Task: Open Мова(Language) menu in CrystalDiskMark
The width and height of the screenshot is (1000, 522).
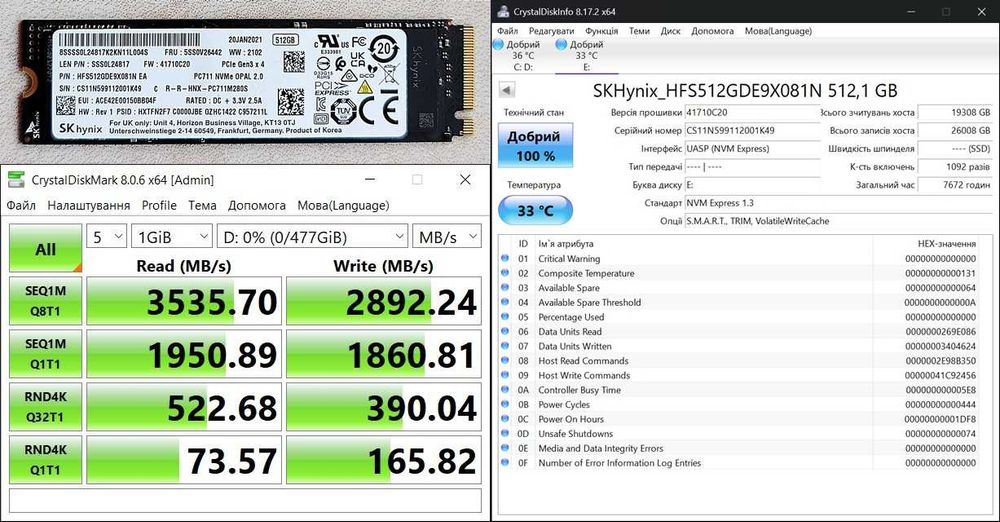Action: [343, 205]
